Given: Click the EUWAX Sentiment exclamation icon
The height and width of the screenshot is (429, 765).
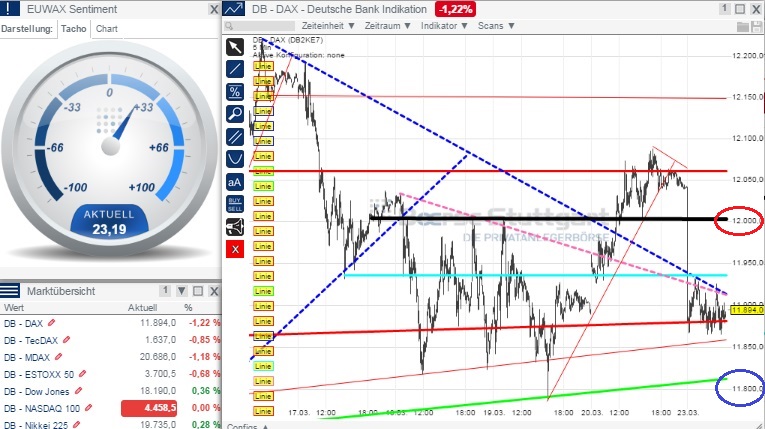Looking at the screenshot, I should pyautogui.click(x=10, y=9).
